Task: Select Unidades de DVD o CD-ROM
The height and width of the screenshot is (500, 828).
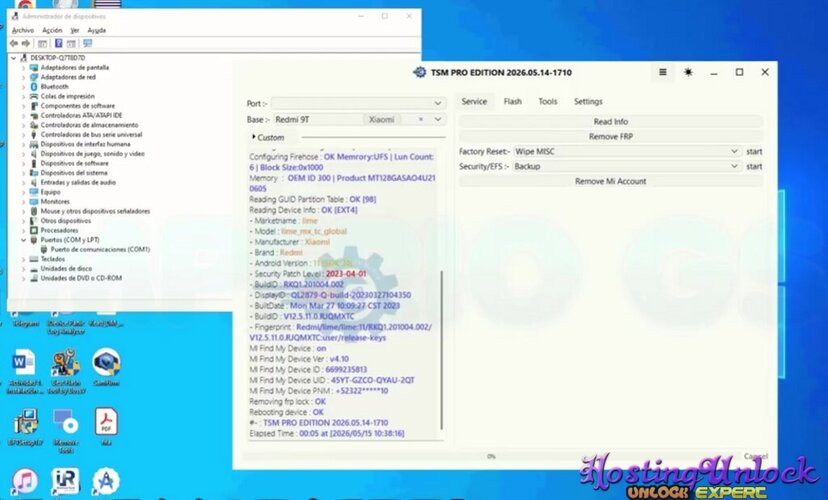Action: [x=81, y=278]
